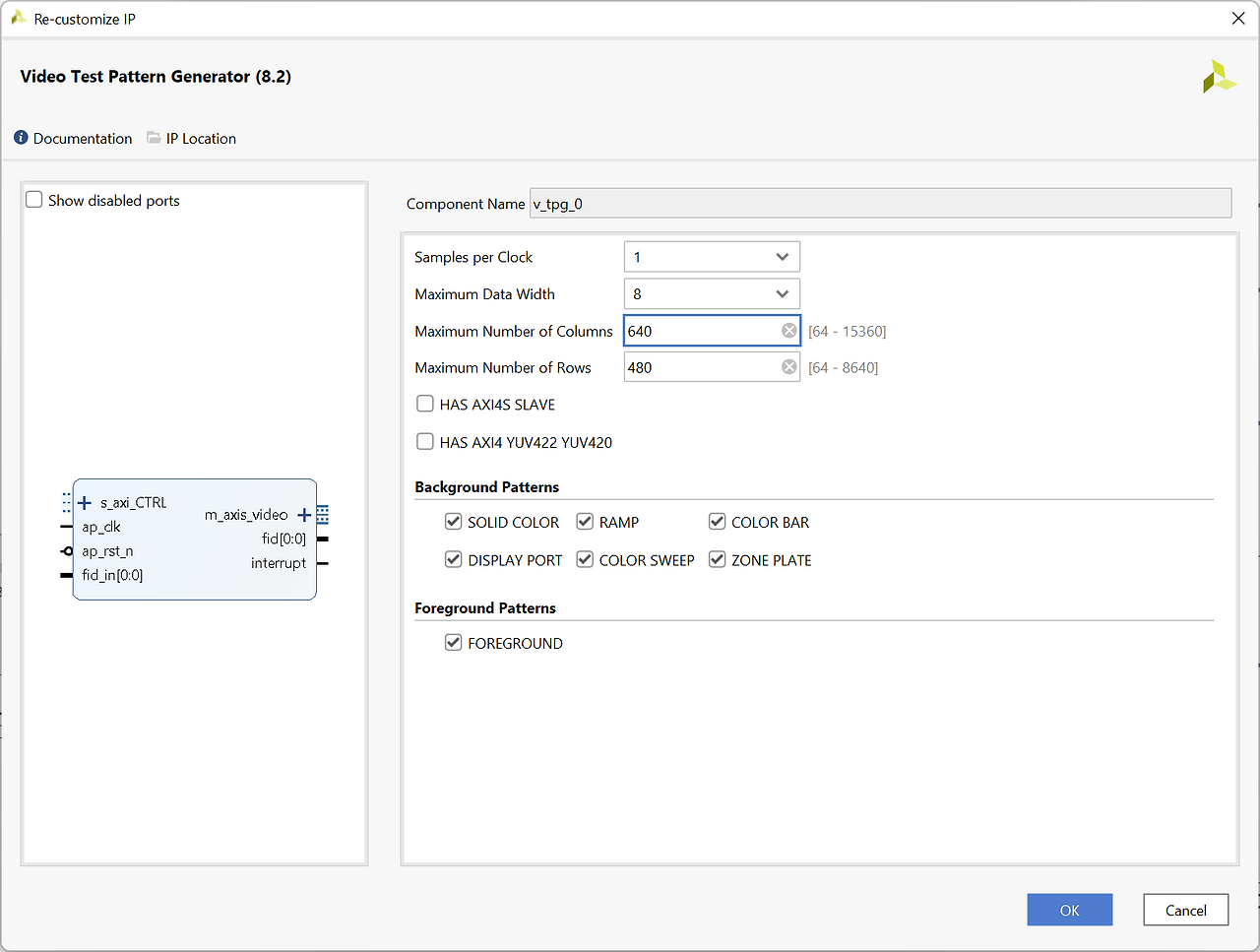Select the fid_in[0:0] port label
This screenshot has width=1260, height=952.
tap(112, 575)
